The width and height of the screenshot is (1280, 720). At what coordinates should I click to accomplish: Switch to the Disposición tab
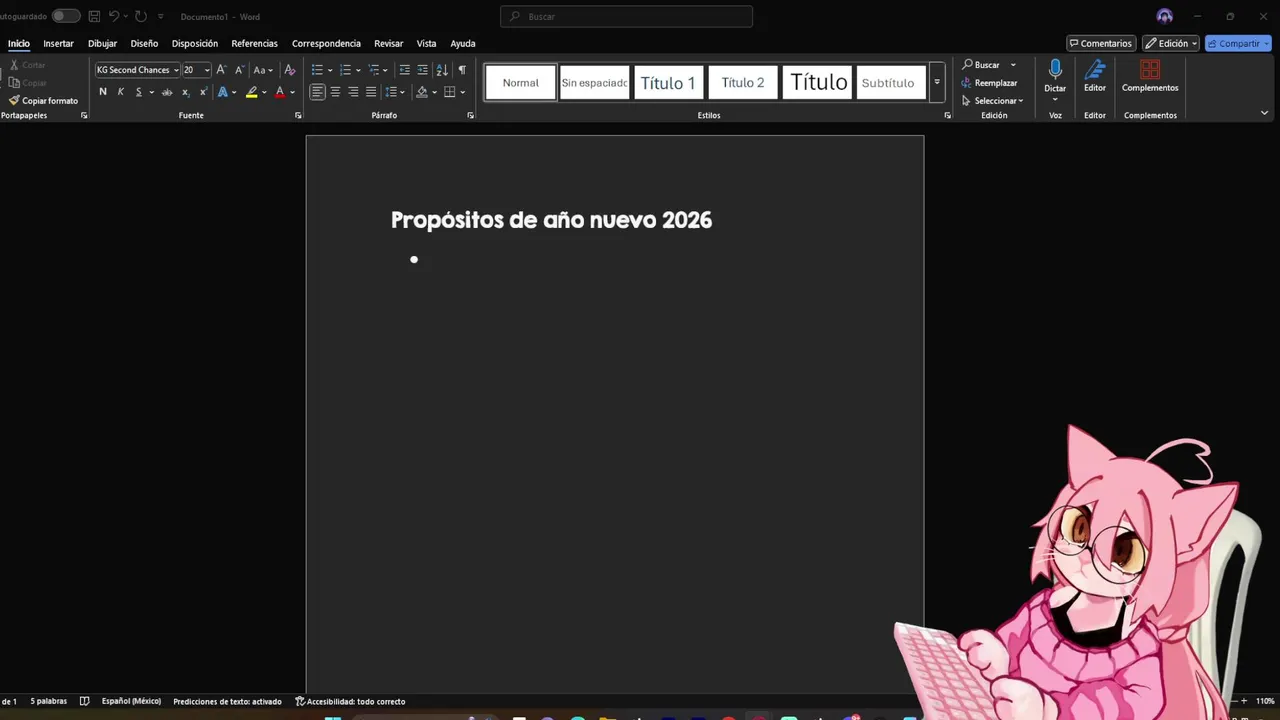195,43
